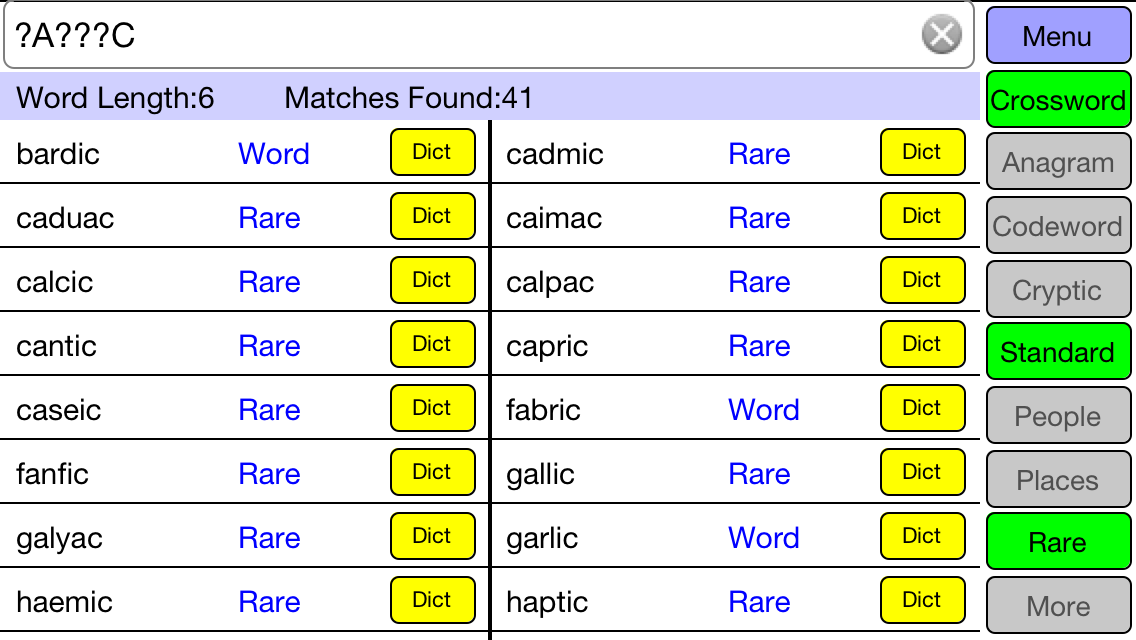Clear the search field with the X icon

940,36
